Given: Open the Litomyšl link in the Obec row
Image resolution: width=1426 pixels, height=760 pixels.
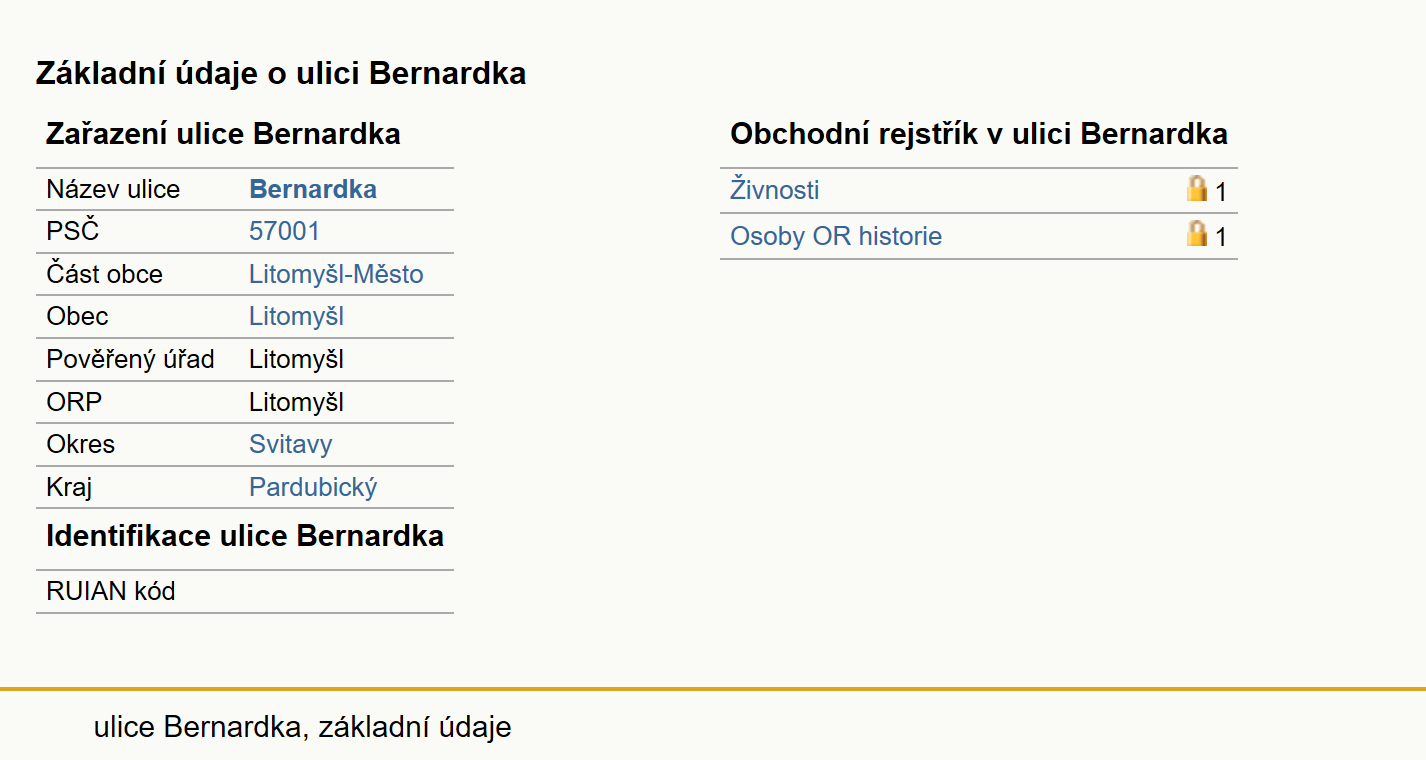Looking at the screenshot, I should click(296, 316).
